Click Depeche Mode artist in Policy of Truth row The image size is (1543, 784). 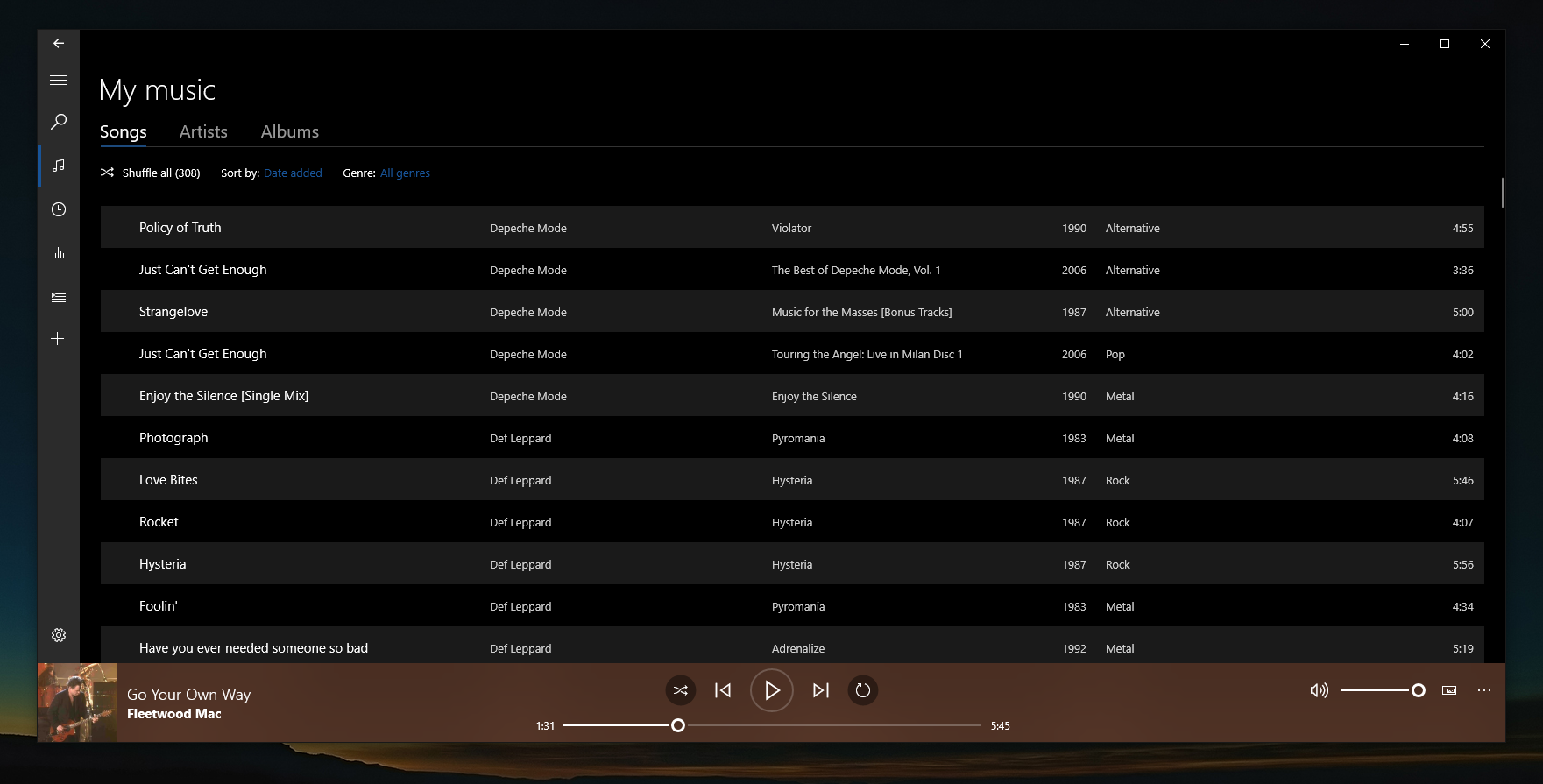click(528, 228)
